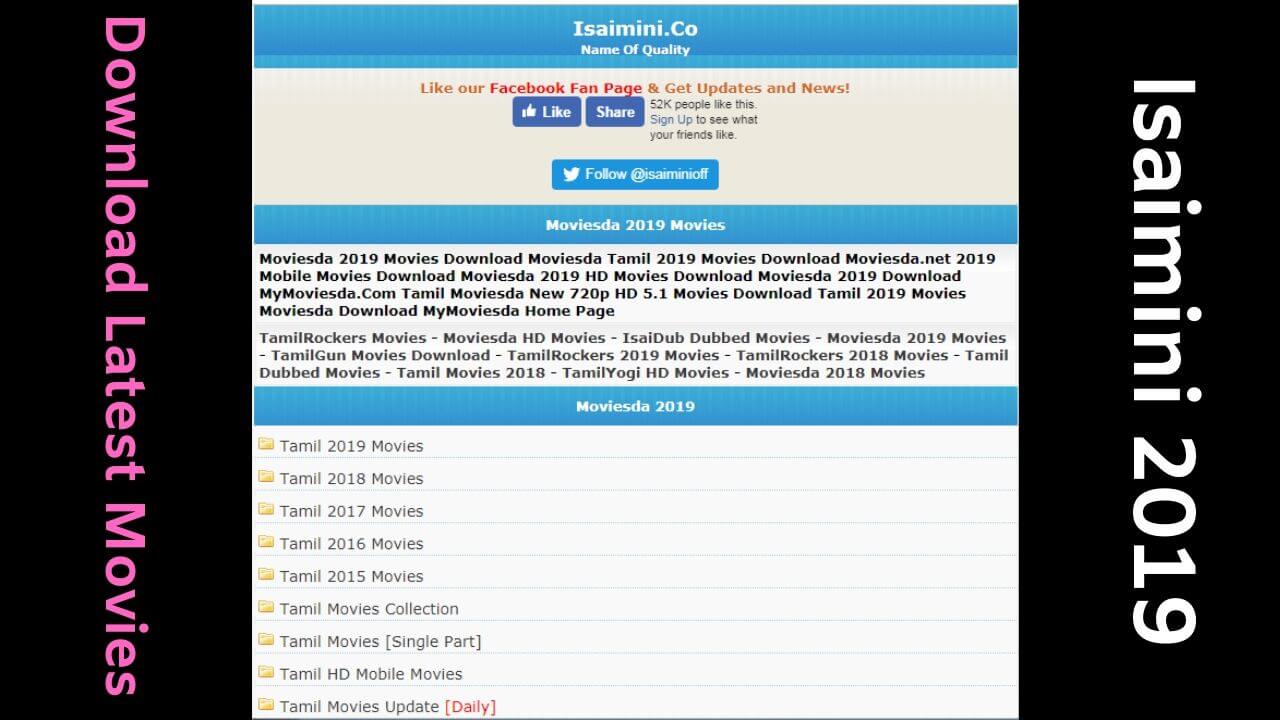
Task: Open Tamil Movies Collection link
Action: point(369,609)
